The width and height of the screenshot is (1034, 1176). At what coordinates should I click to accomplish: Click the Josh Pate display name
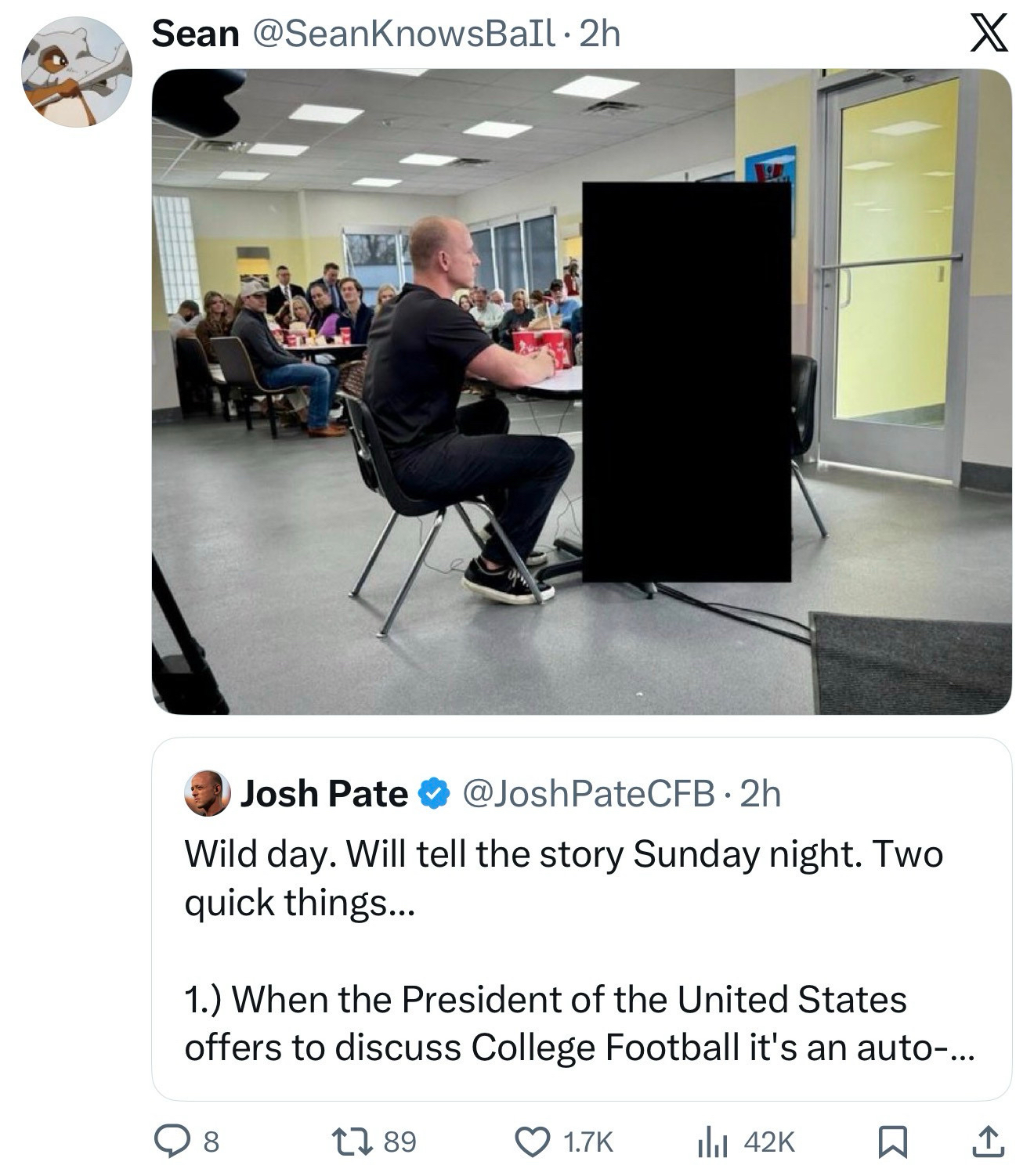pyautogui.click(x=324, y=794)
